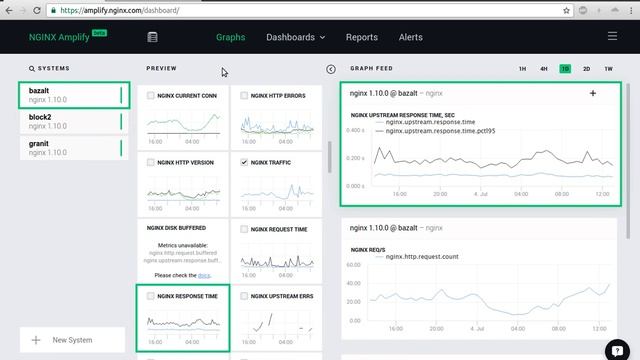Click the PREVIEW heading

click(x=162, y=69)
